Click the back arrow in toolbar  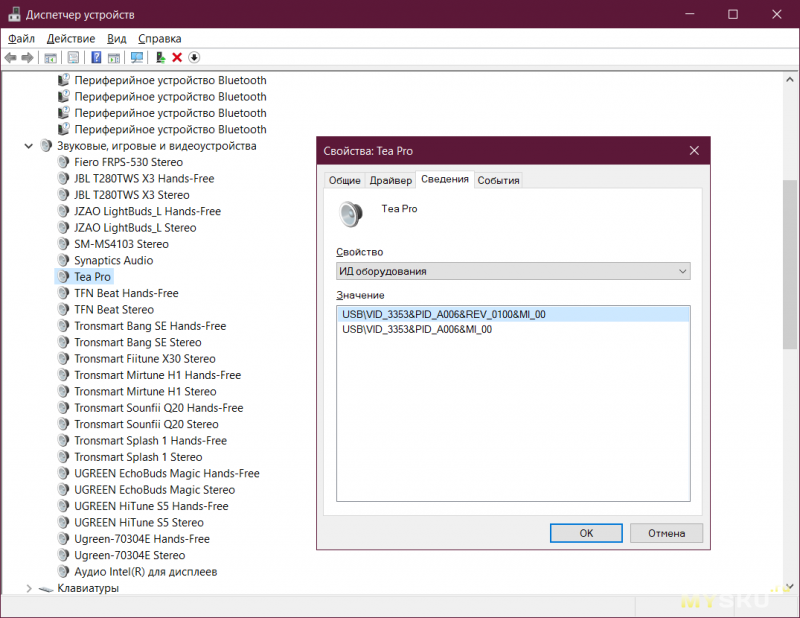(x=11, y=58)
